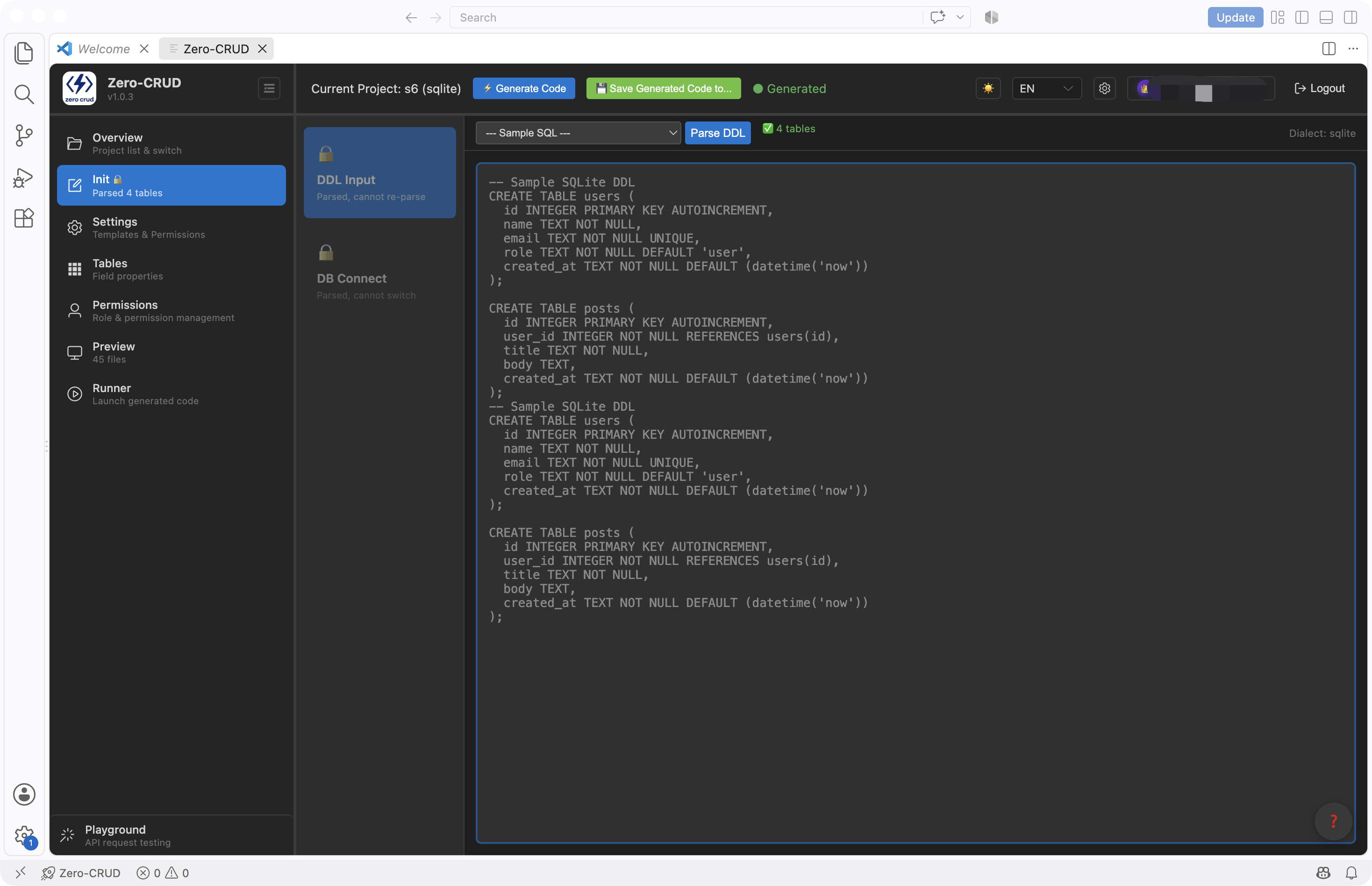
Task: Click inside the DDL SQL text area
Action: pos(915,503)
